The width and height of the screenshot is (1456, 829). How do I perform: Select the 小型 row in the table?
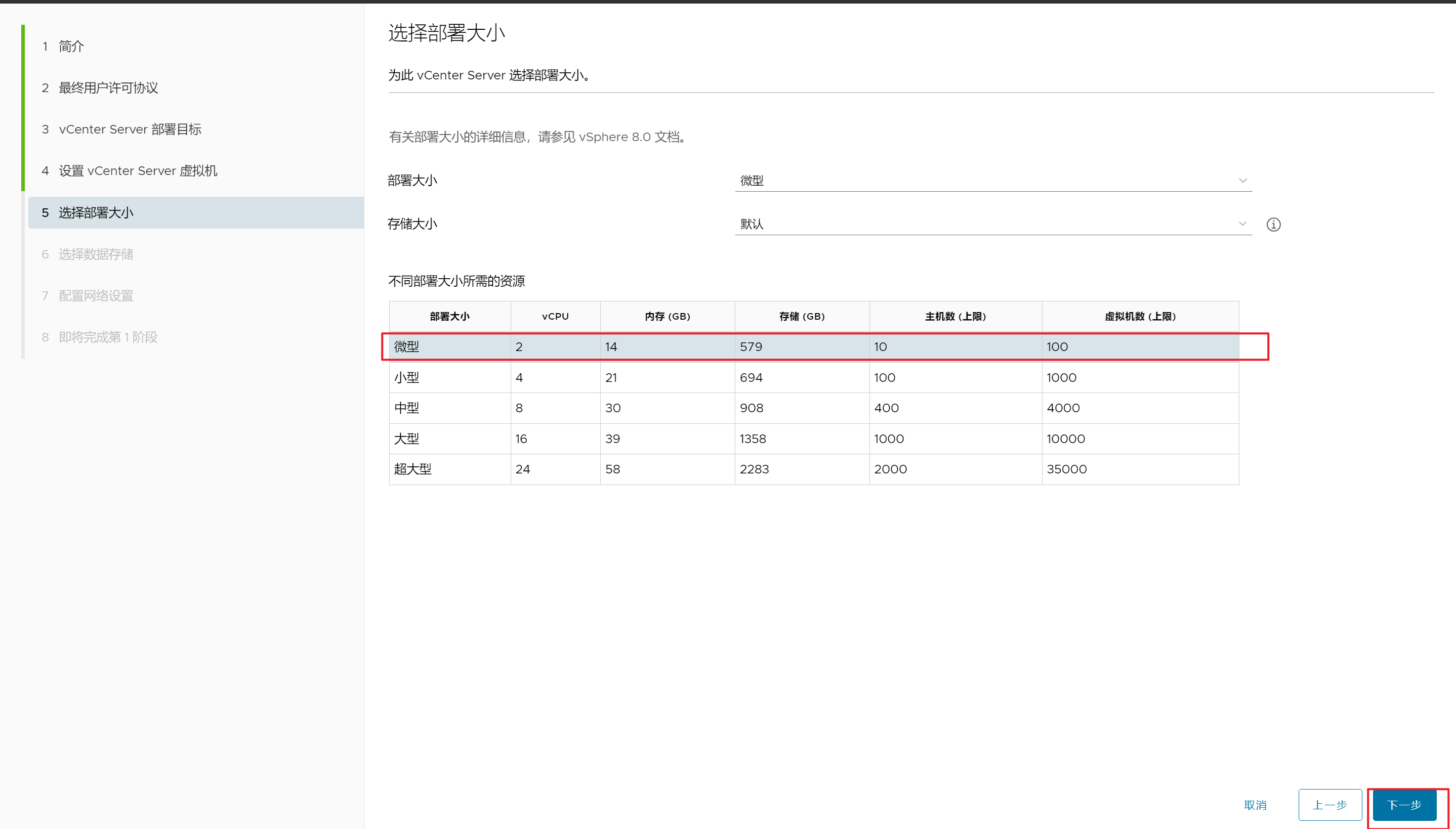coord(813,377)
